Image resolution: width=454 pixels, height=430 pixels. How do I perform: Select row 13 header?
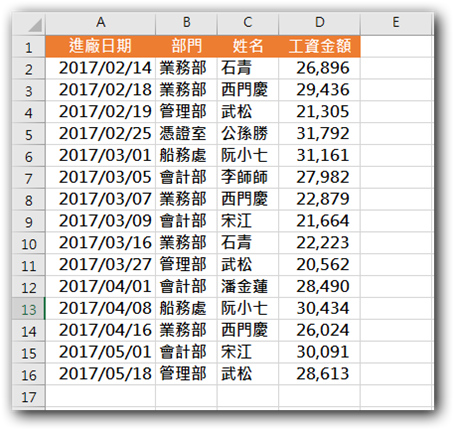29,308
